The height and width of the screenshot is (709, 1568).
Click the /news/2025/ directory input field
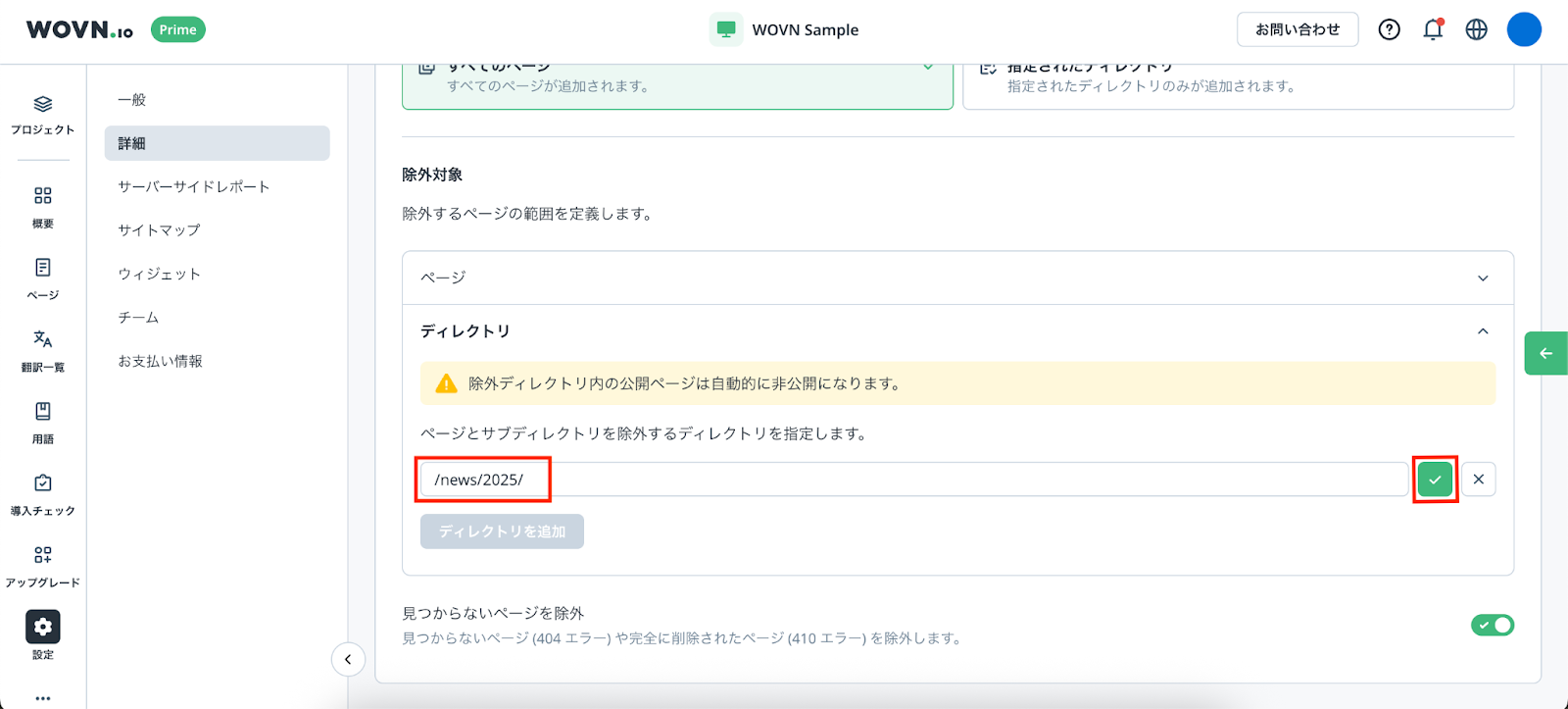tap(911, 480)
